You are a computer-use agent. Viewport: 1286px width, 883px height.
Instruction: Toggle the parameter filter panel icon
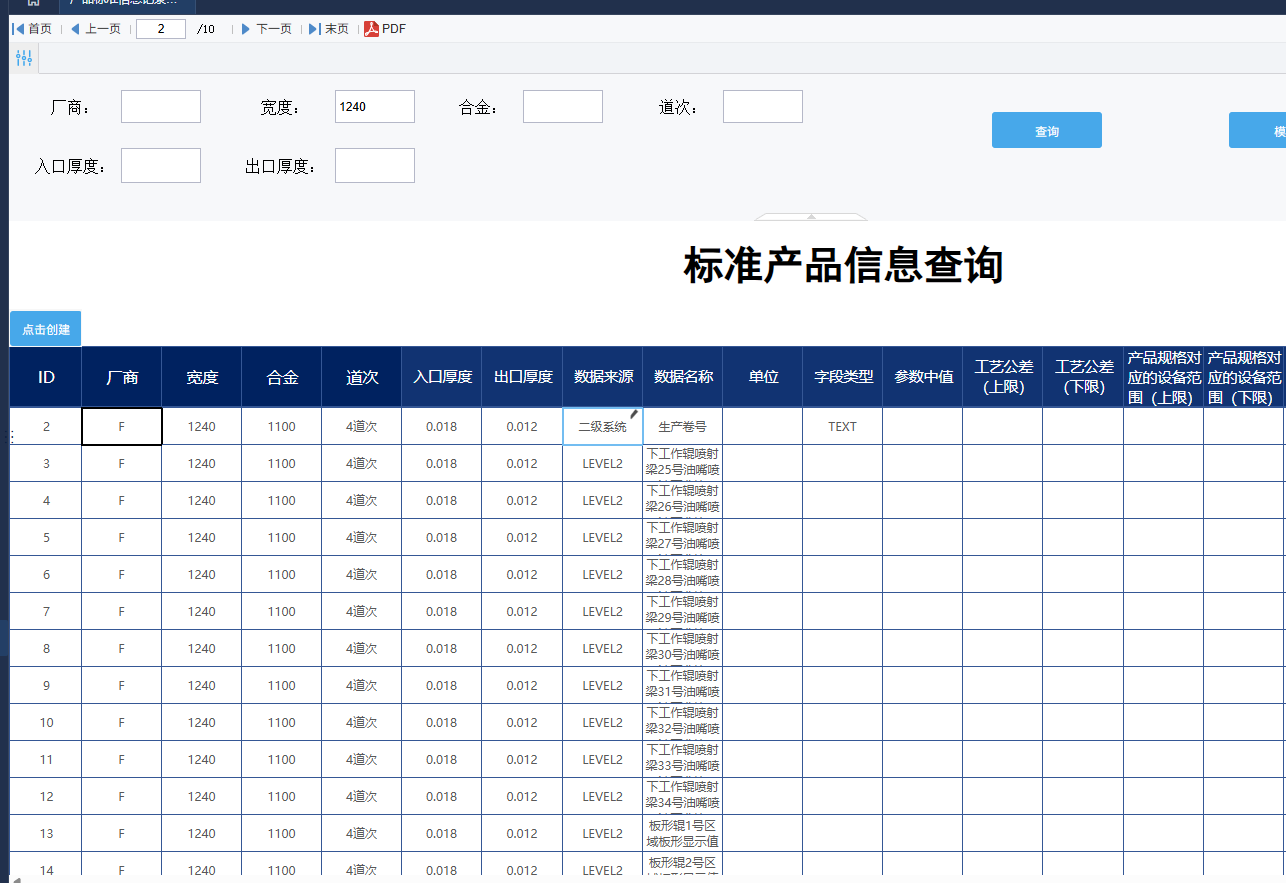(24, 58)
